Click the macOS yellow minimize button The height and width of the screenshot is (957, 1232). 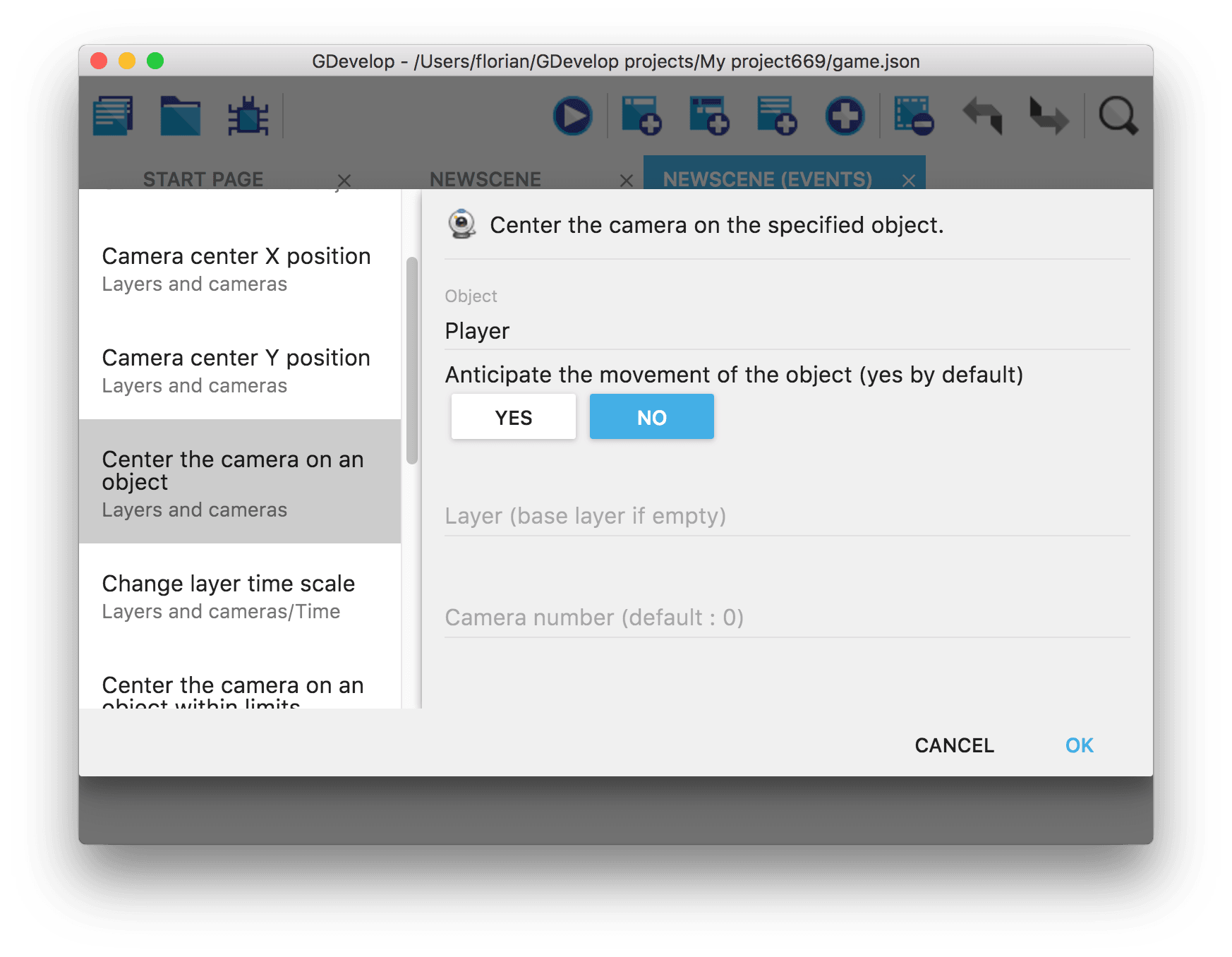click(x=127, y=61)
